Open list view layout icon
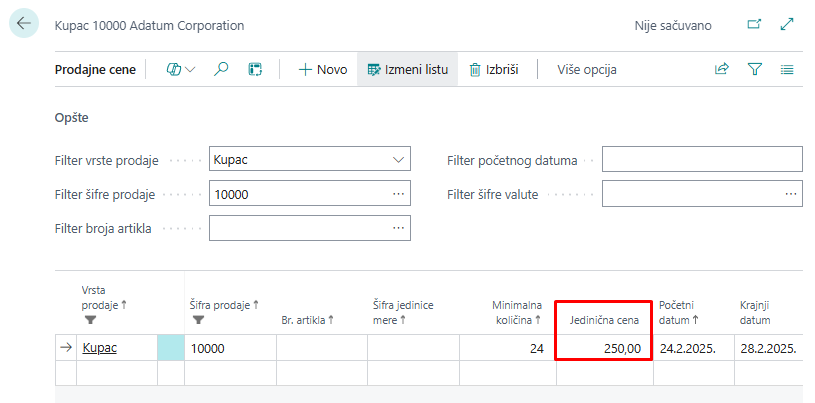 (787, 69)
